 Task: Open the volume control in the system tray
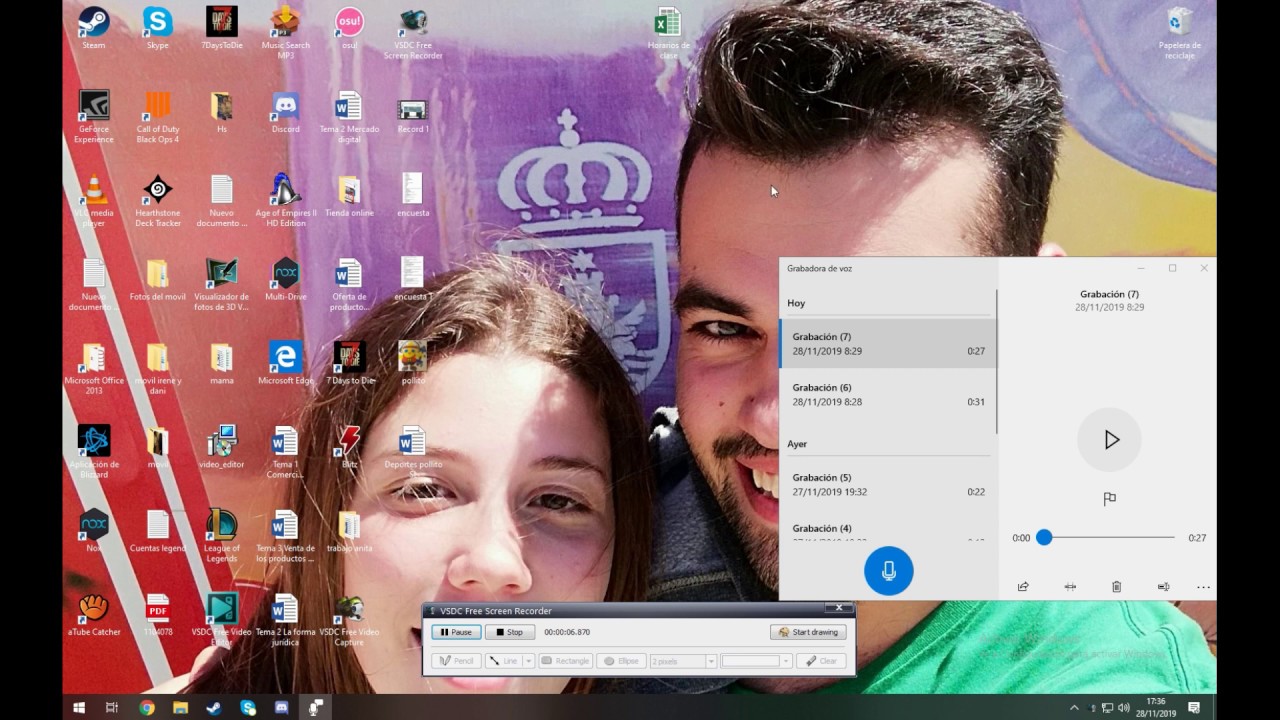[x=1124, y=707]
